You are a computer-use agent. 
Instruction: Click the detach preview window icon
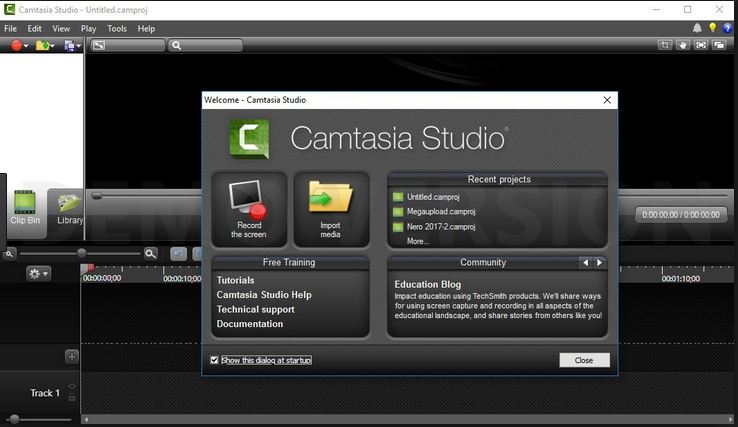coord(719,45)
